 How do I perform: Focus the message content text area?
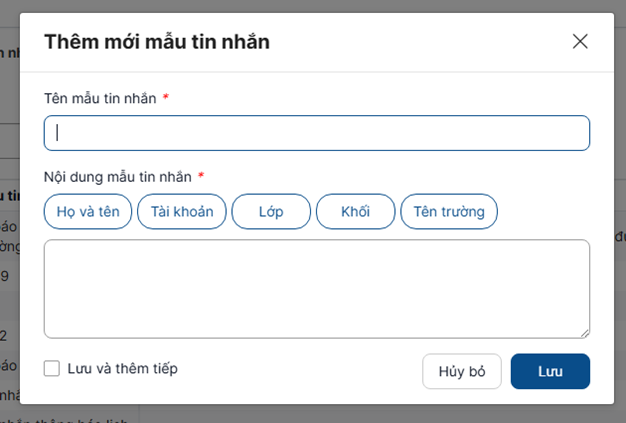[316, 288]
